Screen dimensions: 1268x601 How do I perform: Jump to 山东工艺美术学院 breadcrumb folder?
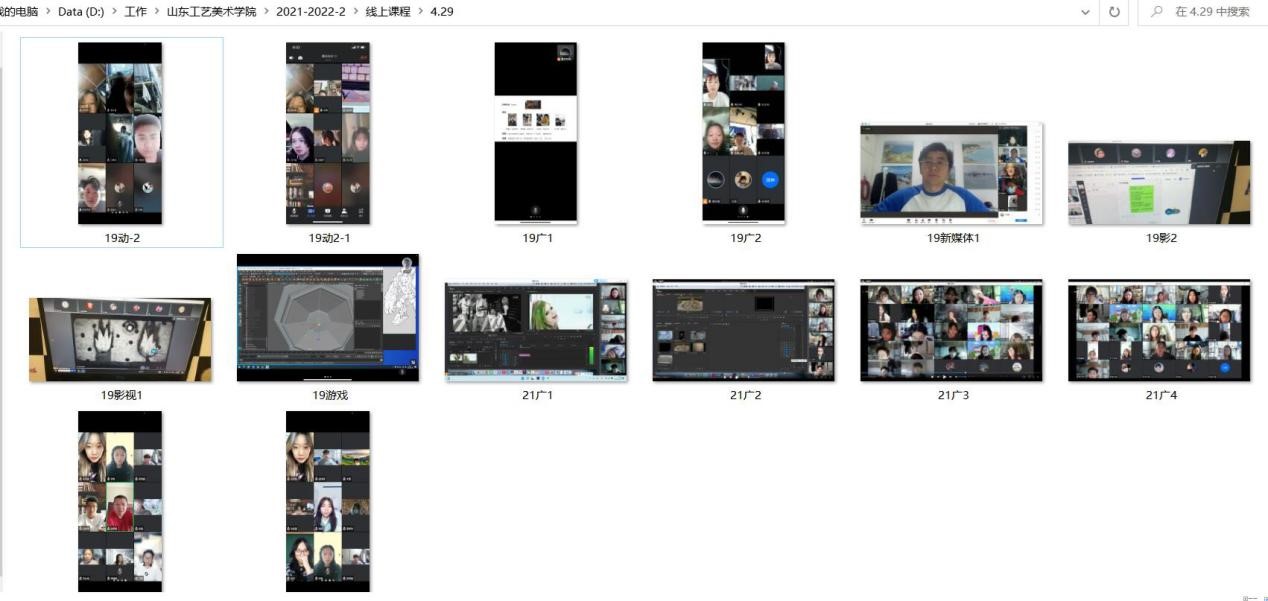click(210, 12)
